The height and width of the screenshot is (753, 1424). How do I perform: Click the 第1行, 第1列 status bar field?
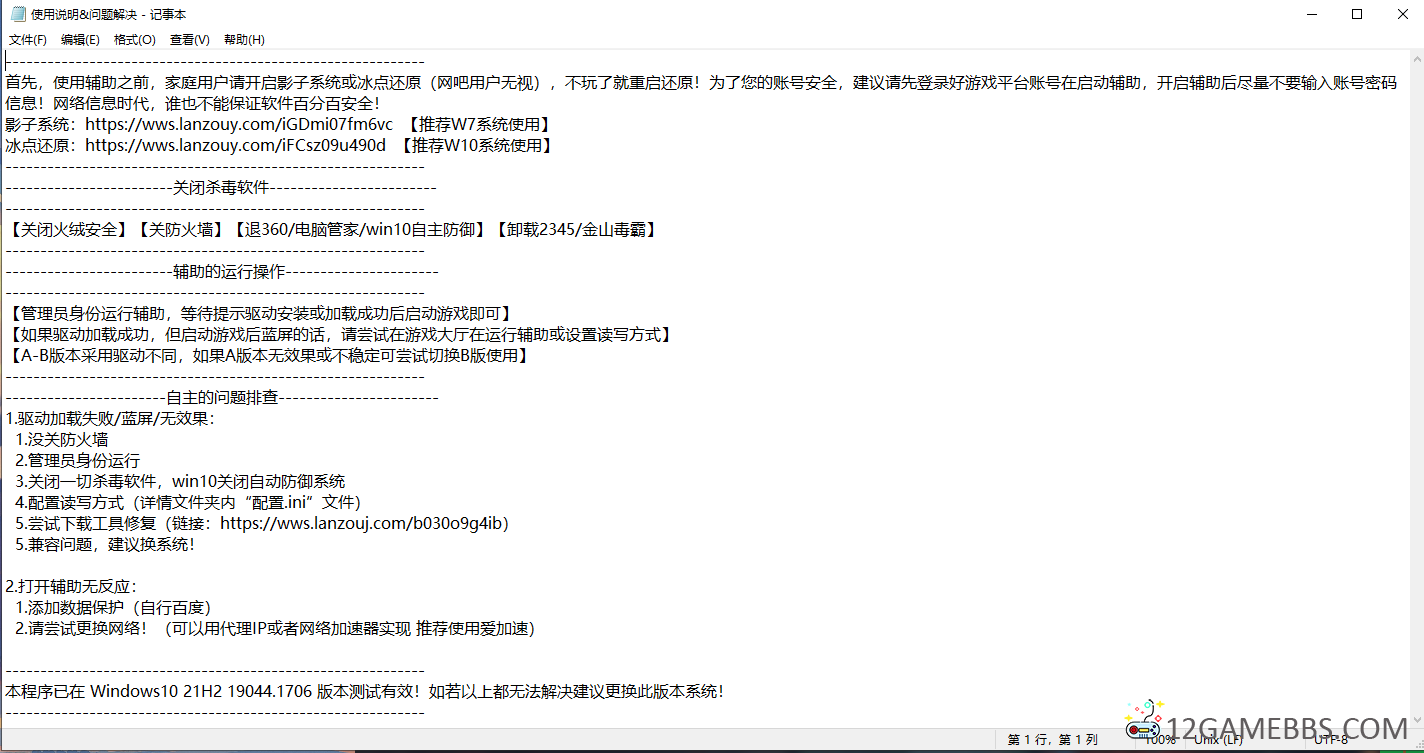[1052, 740]
